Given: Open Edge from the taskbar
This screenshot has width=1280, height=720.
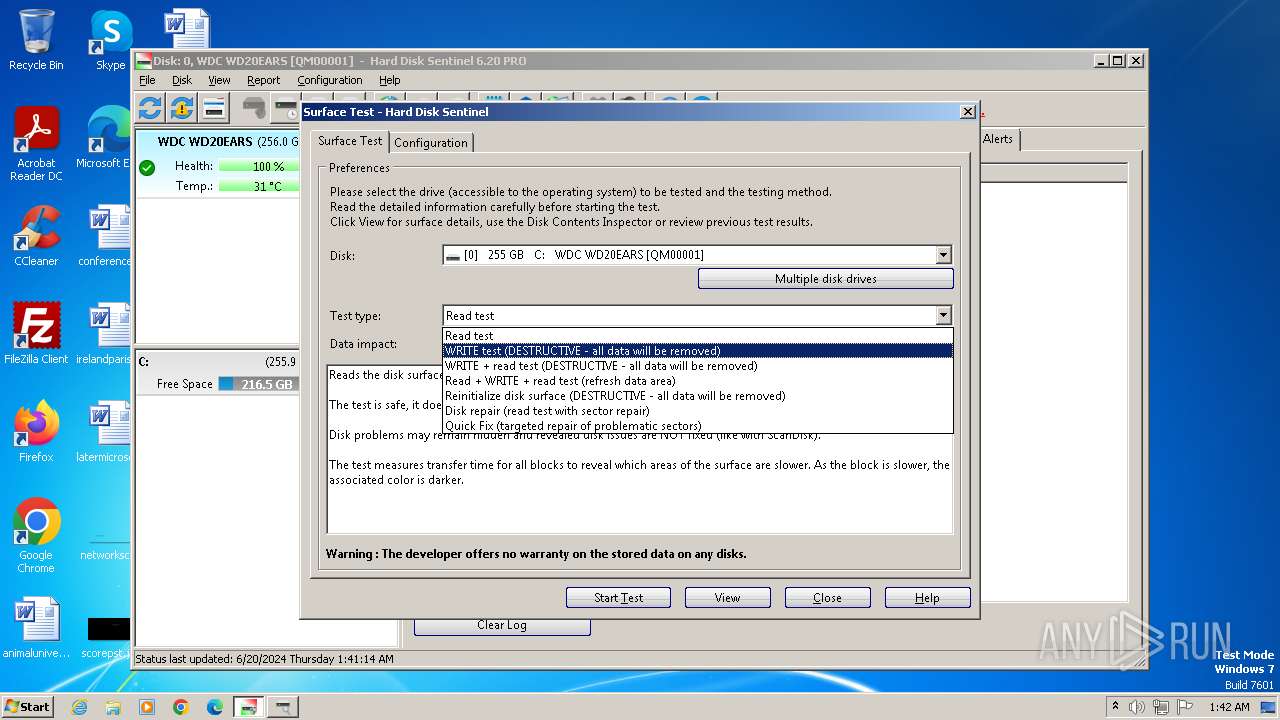Looking at the screenshot, I should pos(215,707).
